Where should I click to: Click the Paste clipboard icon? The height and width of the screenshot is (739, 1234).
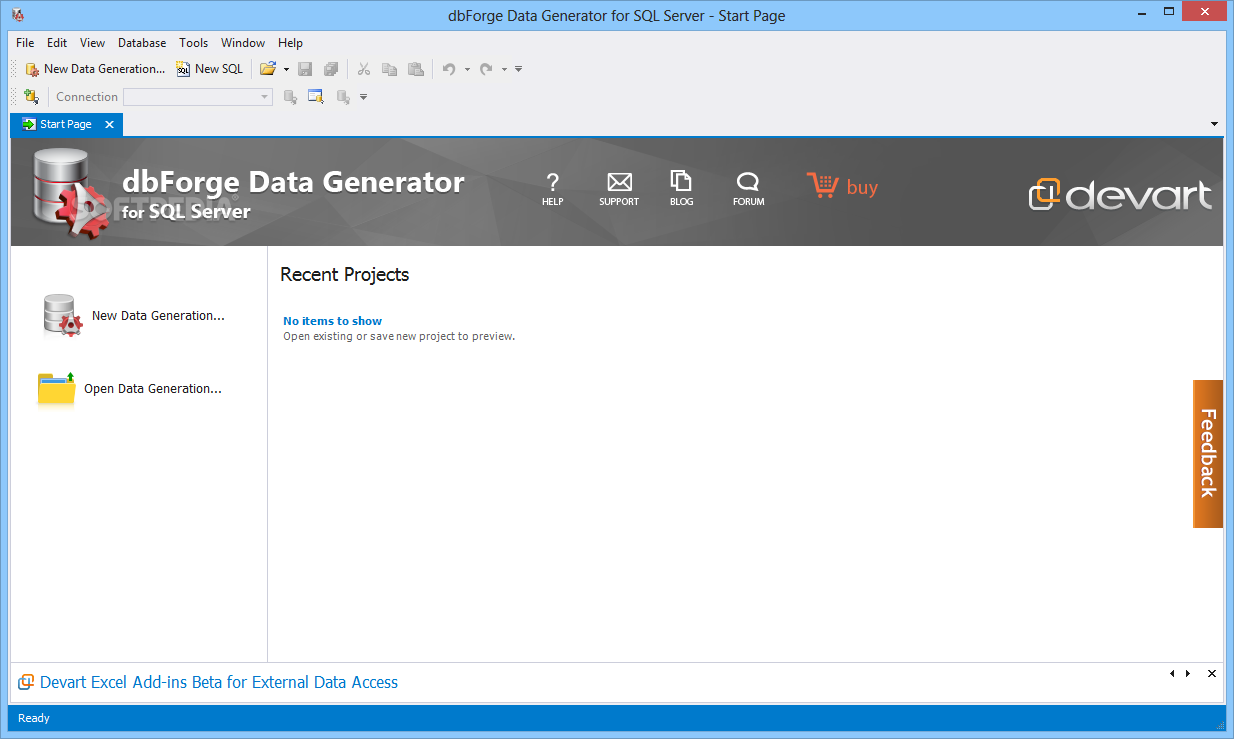pos(416,69)
